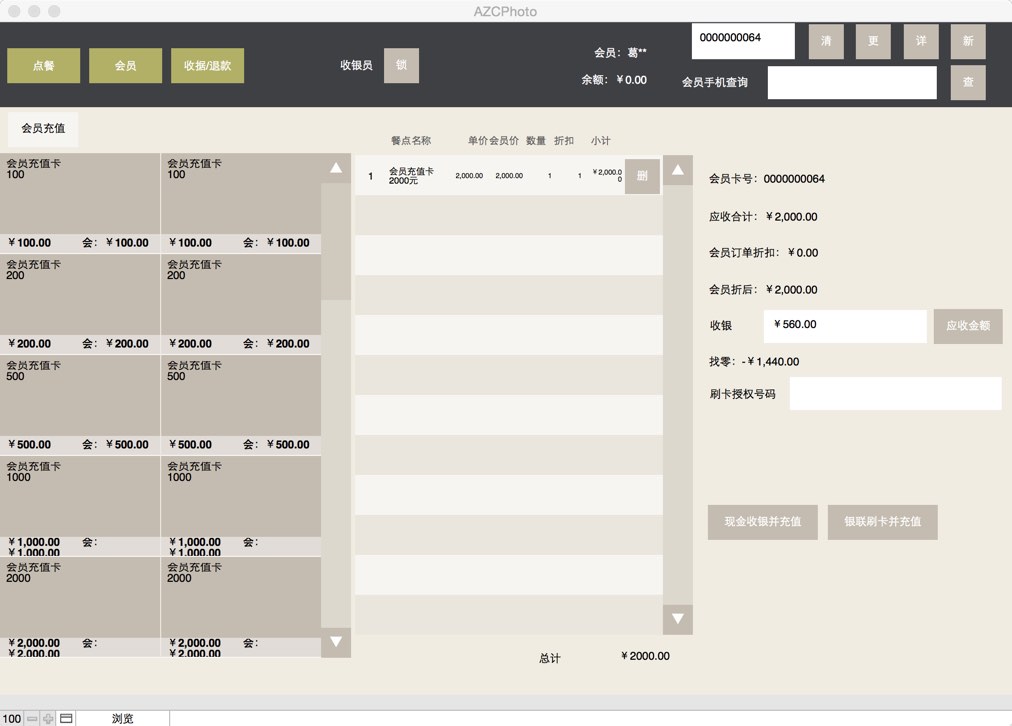Screen dimensions: 1012x726
Task: Clear the member with the 清 button
Action: coord(826,41)
